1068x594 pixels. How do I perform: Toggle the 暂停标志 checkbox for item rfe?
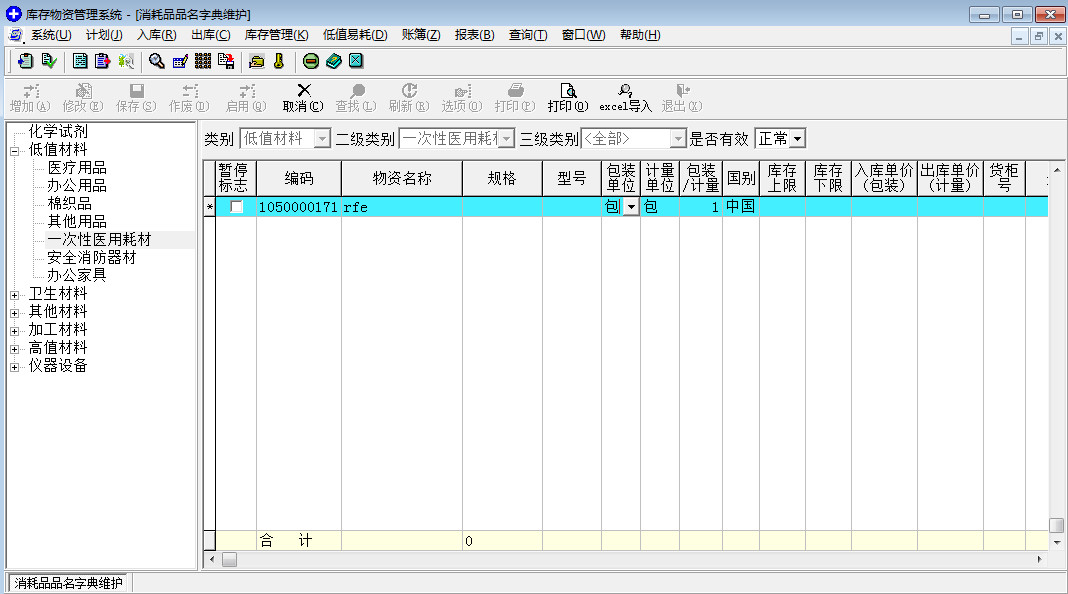[x=237, y=207]
